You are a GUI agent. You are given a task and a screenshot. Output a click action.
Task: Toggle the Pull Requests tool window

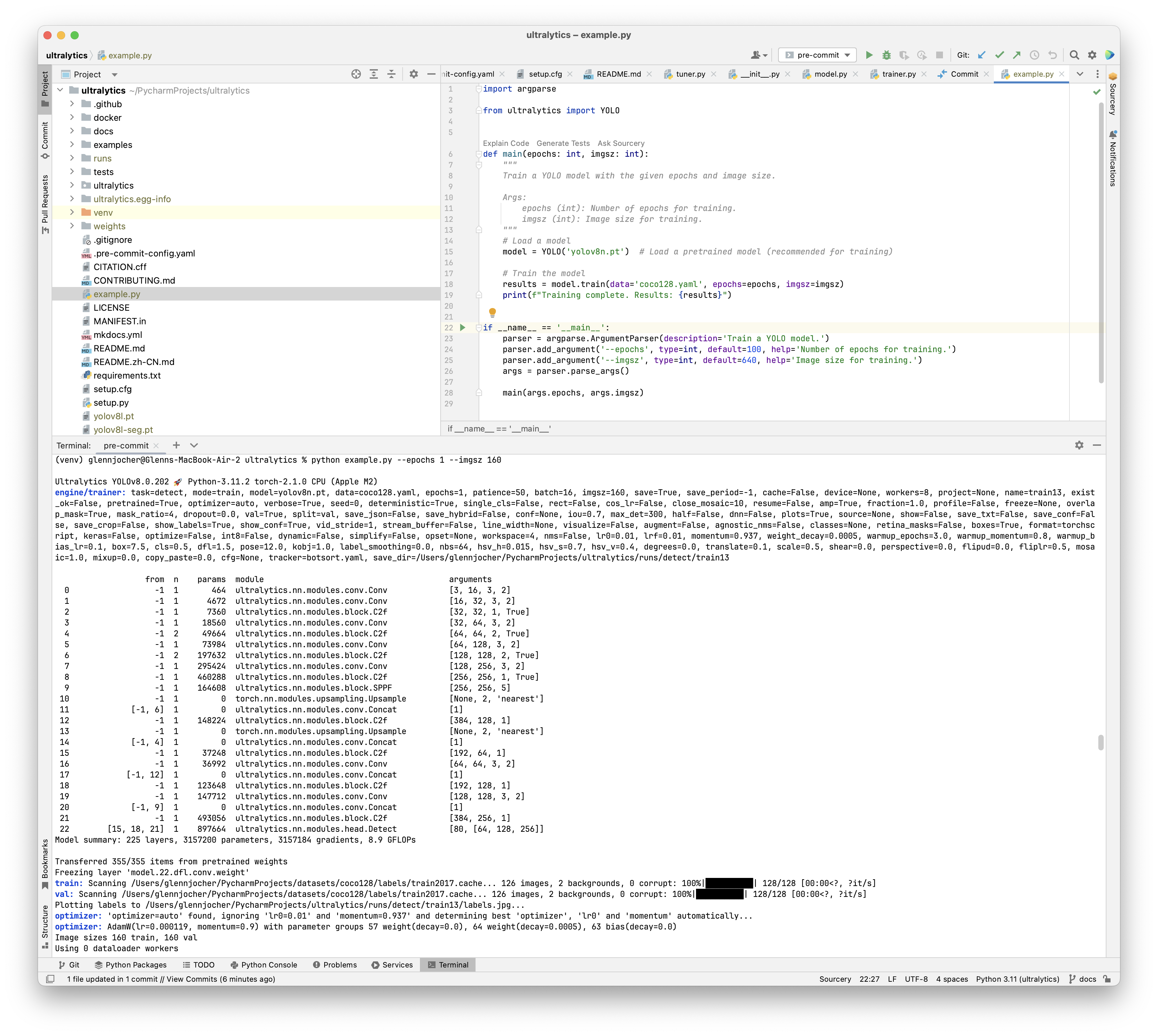(45, 204)
